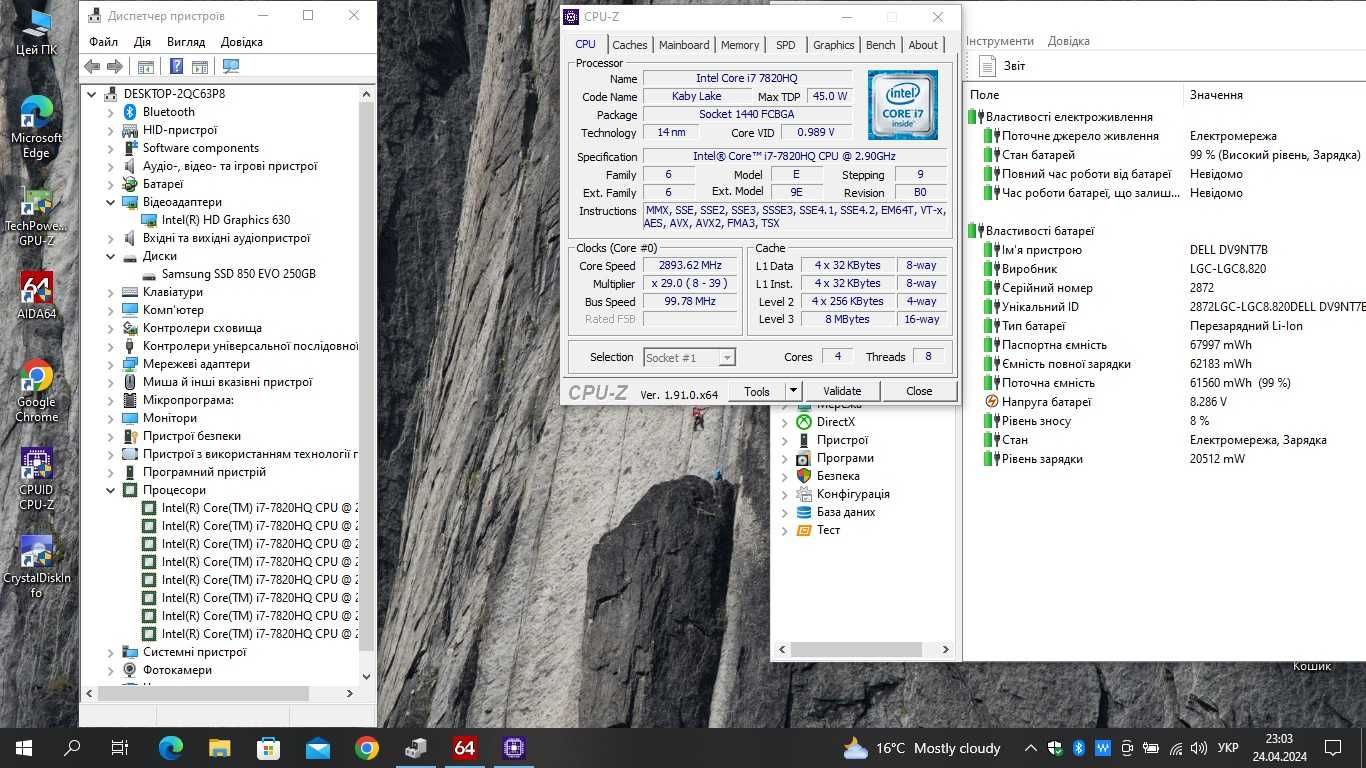Open Цей ПК desktop icon

(37, 33)
